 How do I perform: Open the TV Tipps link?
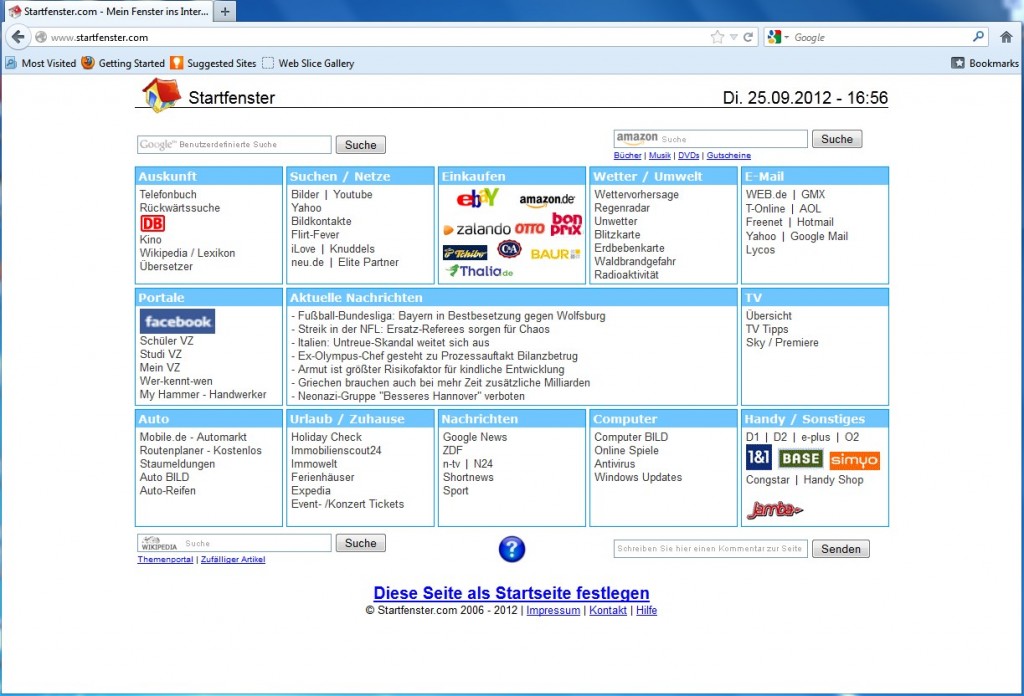[x=767, y=329]
